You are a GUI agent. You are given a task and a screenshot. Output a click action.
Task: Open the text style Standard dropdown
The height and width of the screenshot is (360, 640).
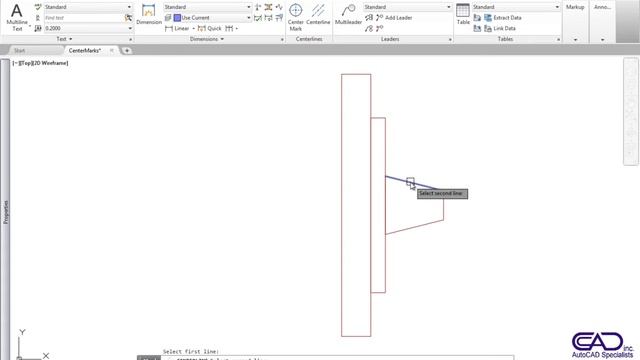[x=129, y=7]
